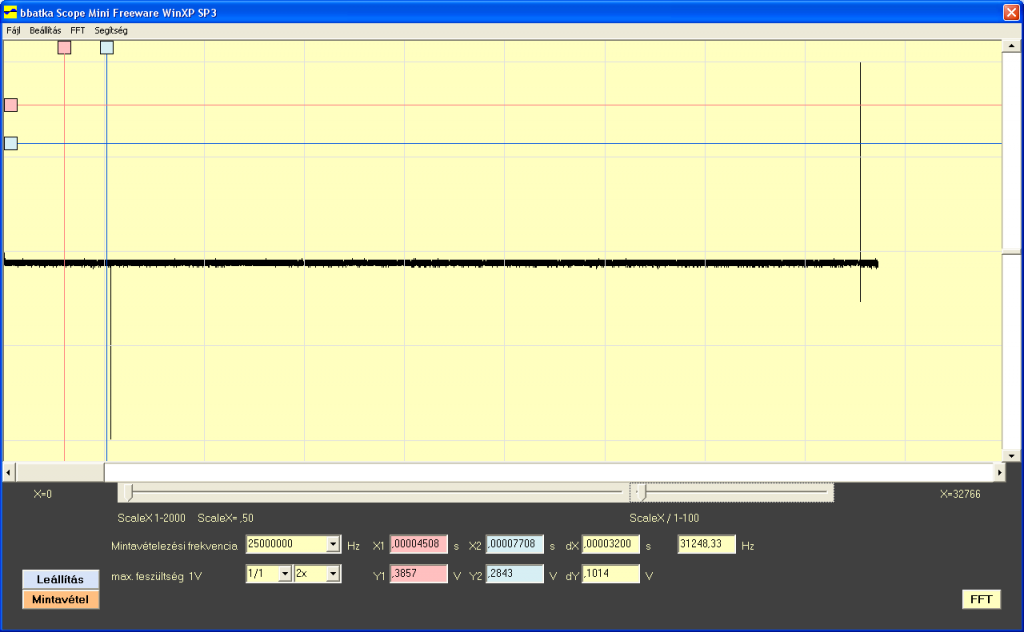Click the ScaleX 1-2000 slider thumb
Viewport: 1024px width, 632px height.
tap(129, 493)
